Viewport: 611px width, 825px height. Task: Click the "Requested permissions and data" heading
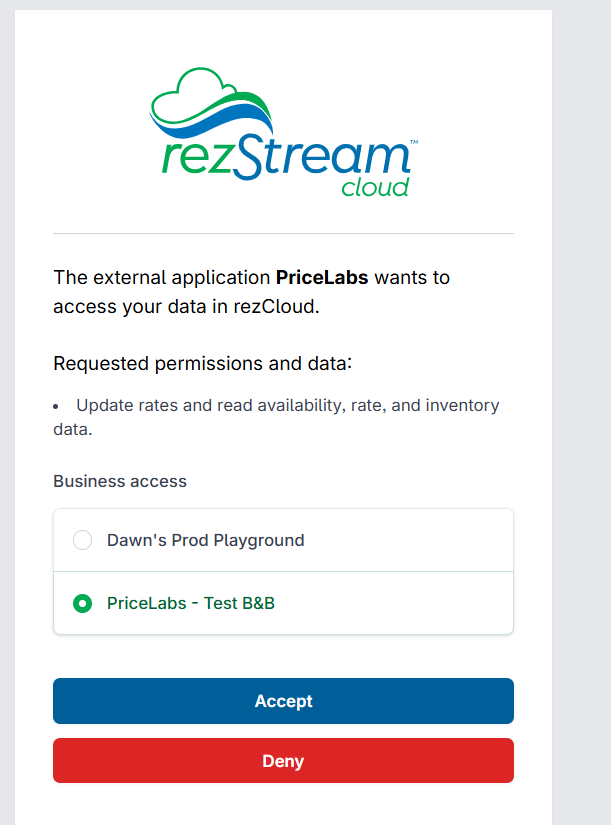click(x=202, y=363)
